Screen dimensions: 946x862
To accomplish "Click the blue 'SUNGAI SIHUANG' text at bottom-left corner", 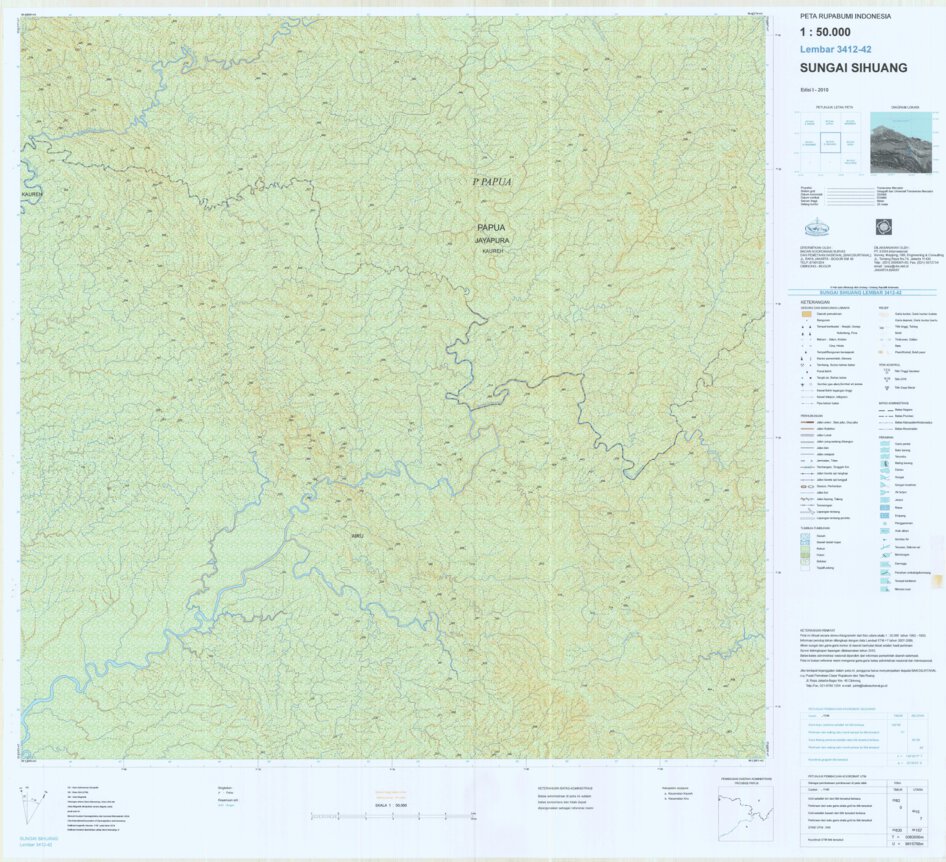I will pos(39,838).
